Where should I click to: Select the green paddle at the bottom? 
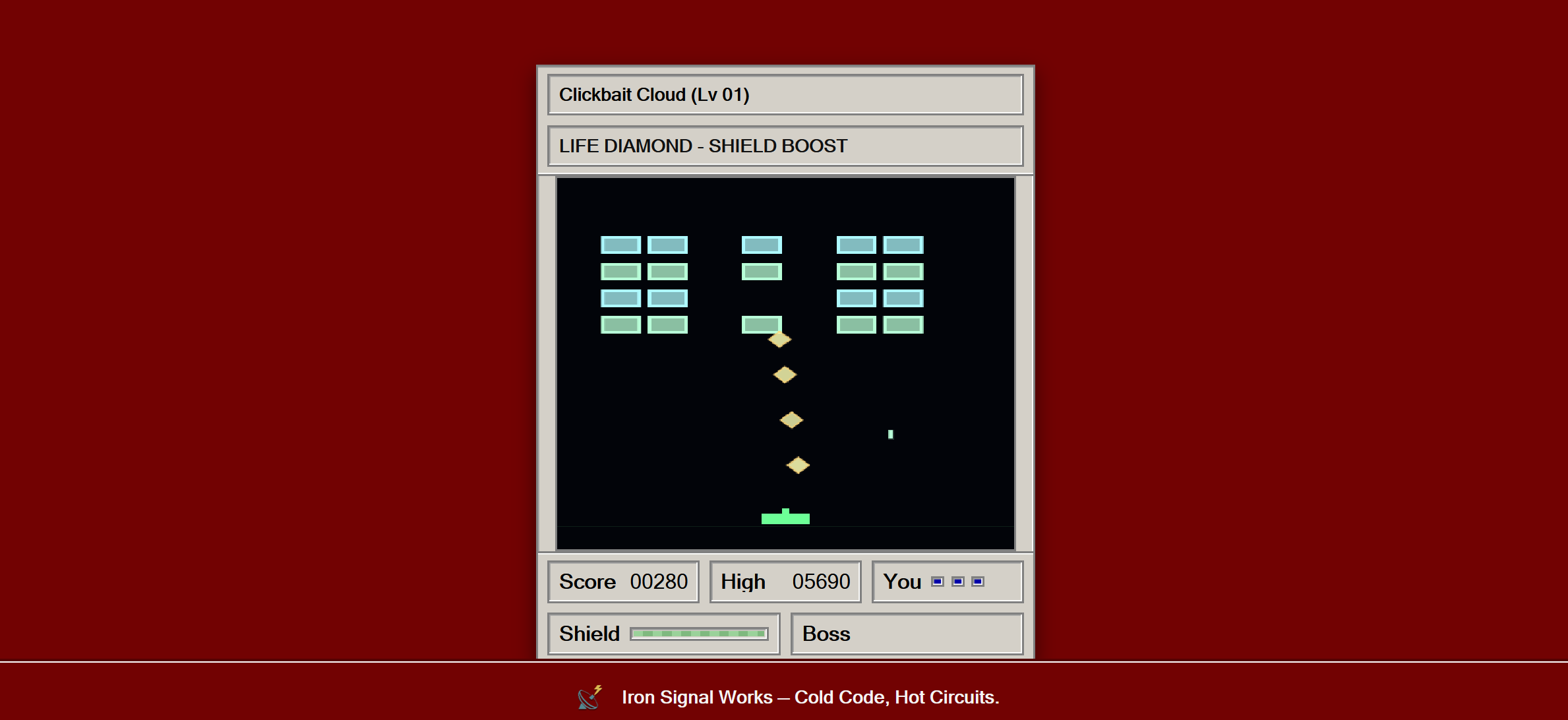tap(785, 519)
